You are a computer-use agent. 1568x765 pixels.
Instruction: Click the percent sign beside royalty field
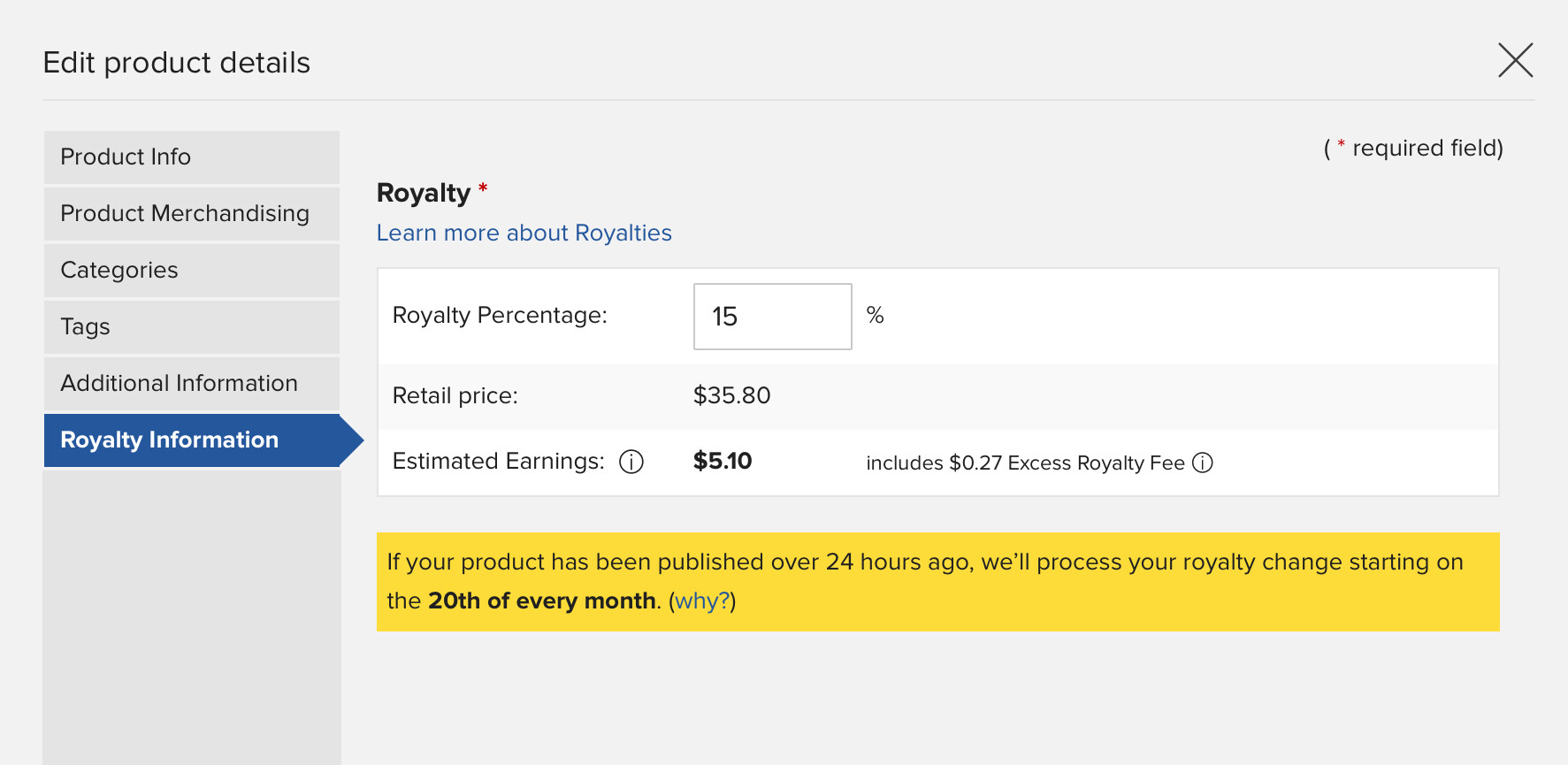[x=875, y=315]
